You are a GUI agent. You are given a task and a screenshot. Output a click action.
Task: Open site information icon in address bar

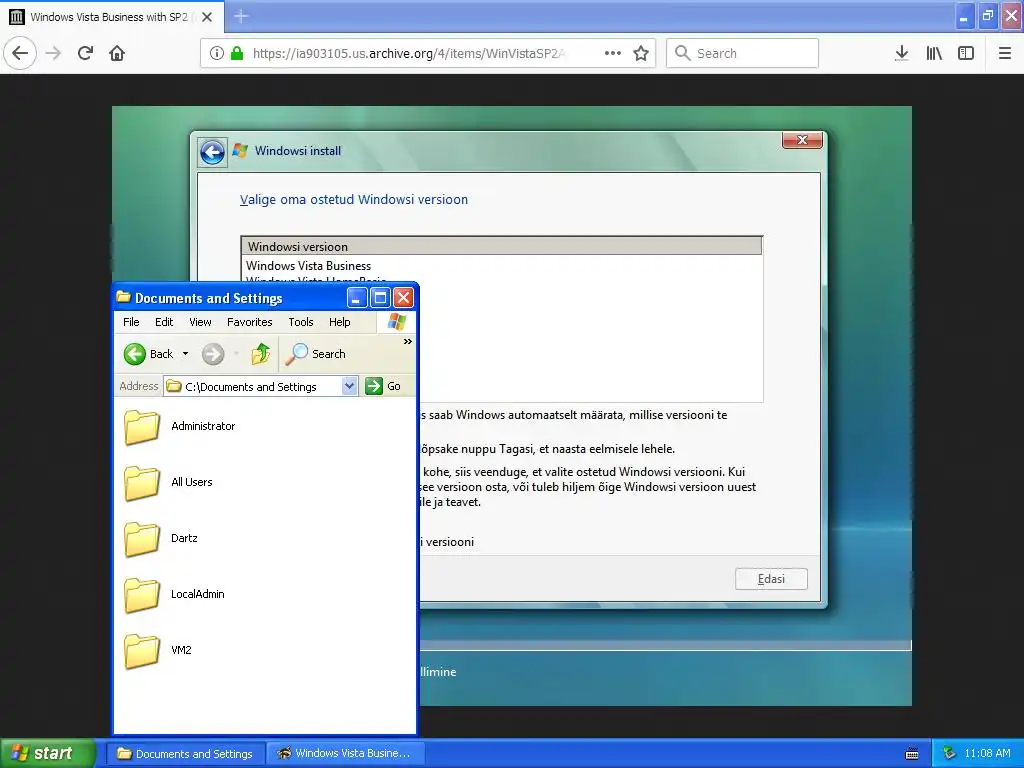coord(217,53)
